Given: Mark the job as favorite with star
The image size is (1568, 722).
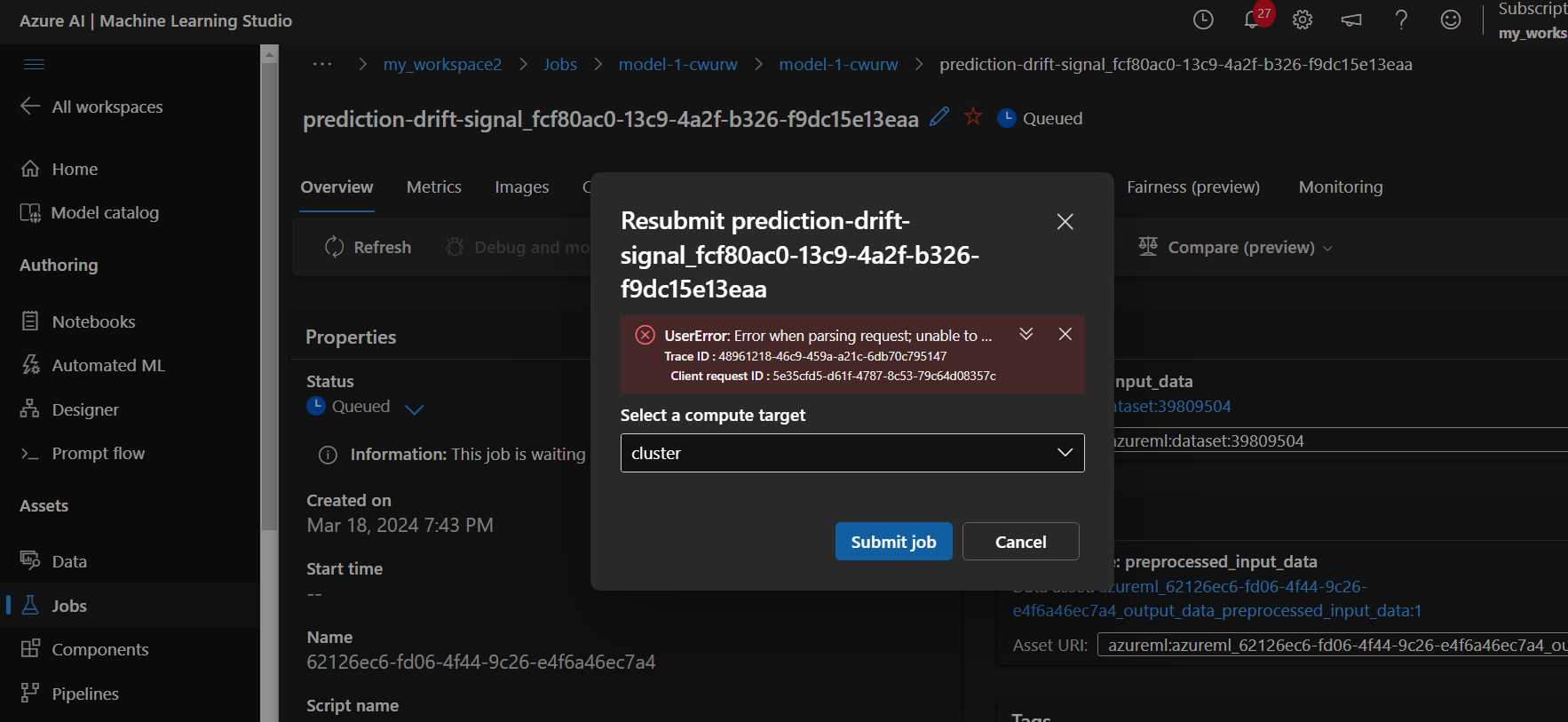Looking at the screenshot, I should coord(973,116).
